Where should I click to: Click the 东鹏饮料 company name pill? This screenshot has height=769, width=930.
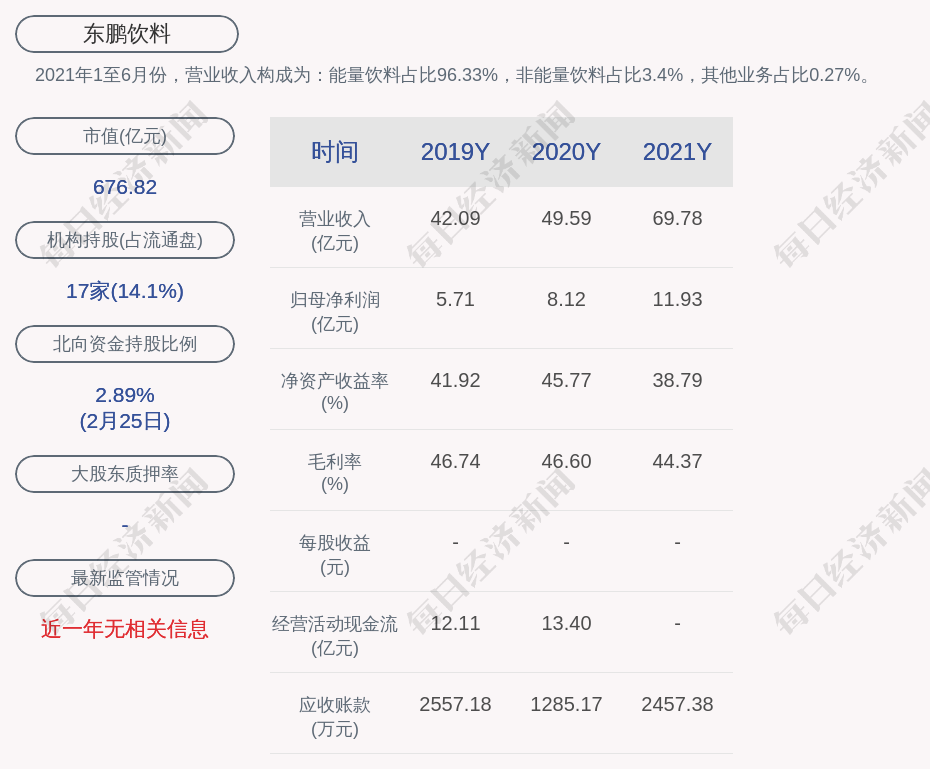pyautogui.click(x=126, y=34)
